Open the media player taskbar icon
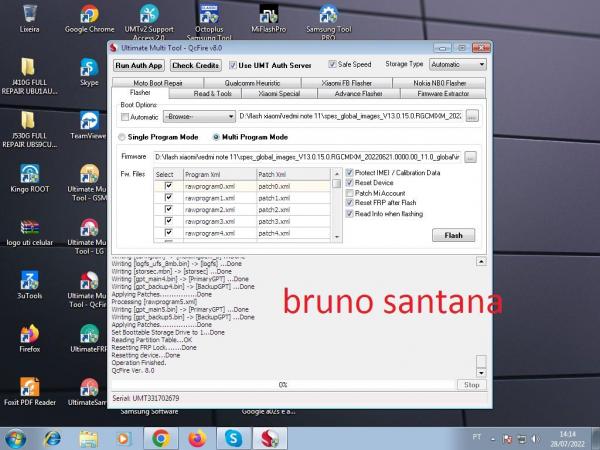 point(123,439)
